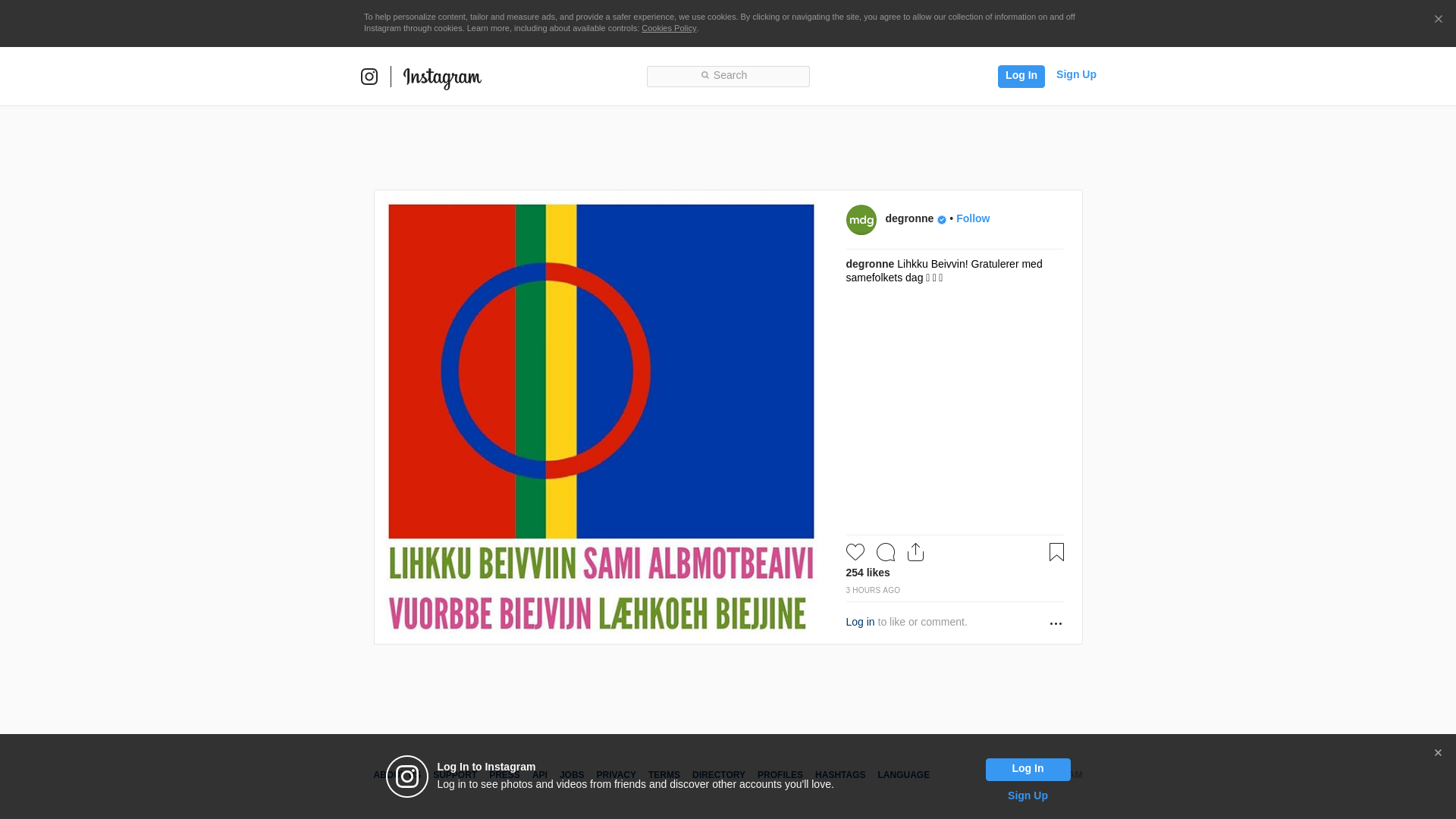Click the Instagram wordmark logo
The height and width of the screenshot is (819, 1456).
[x=442, y=77]
